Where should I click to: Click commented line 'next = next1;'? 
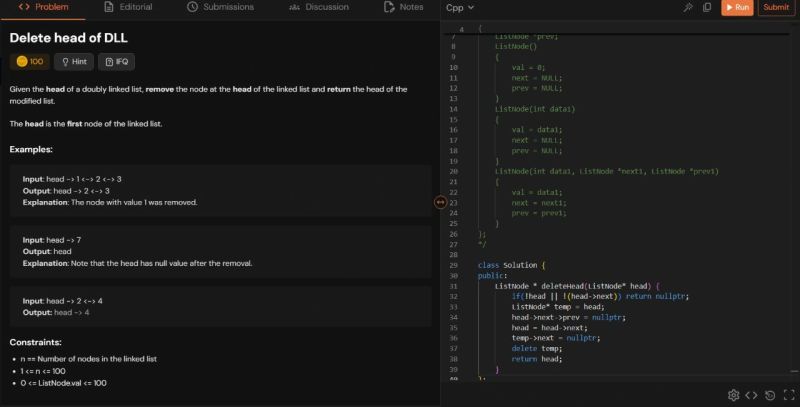539,202
